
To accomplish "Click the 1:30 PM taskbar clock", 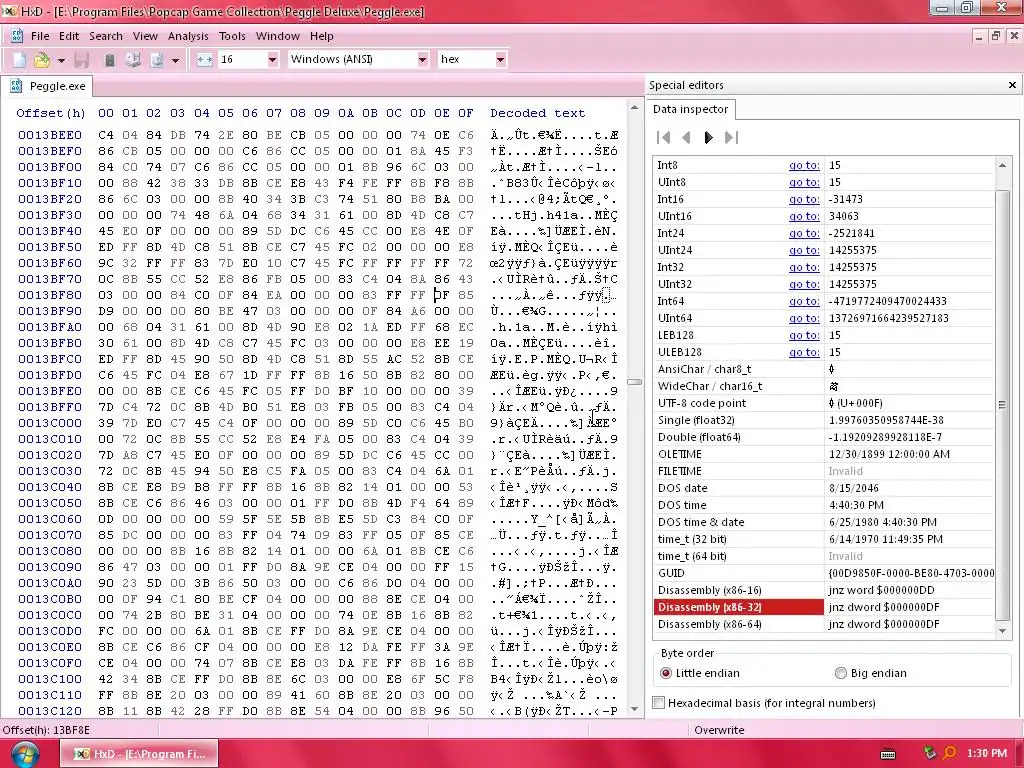I will pos(987,754).
